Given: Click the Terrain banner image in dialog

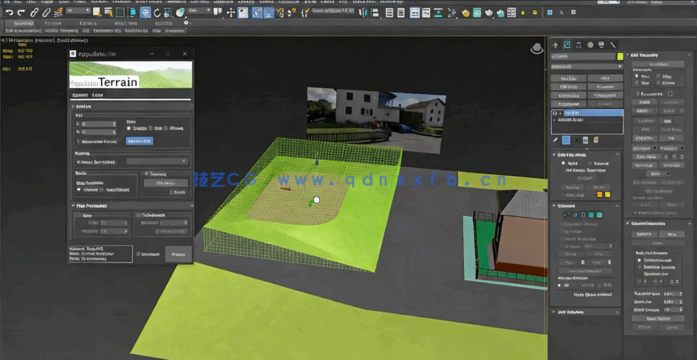Looking at the screenshot, I should tap(131, 75).
